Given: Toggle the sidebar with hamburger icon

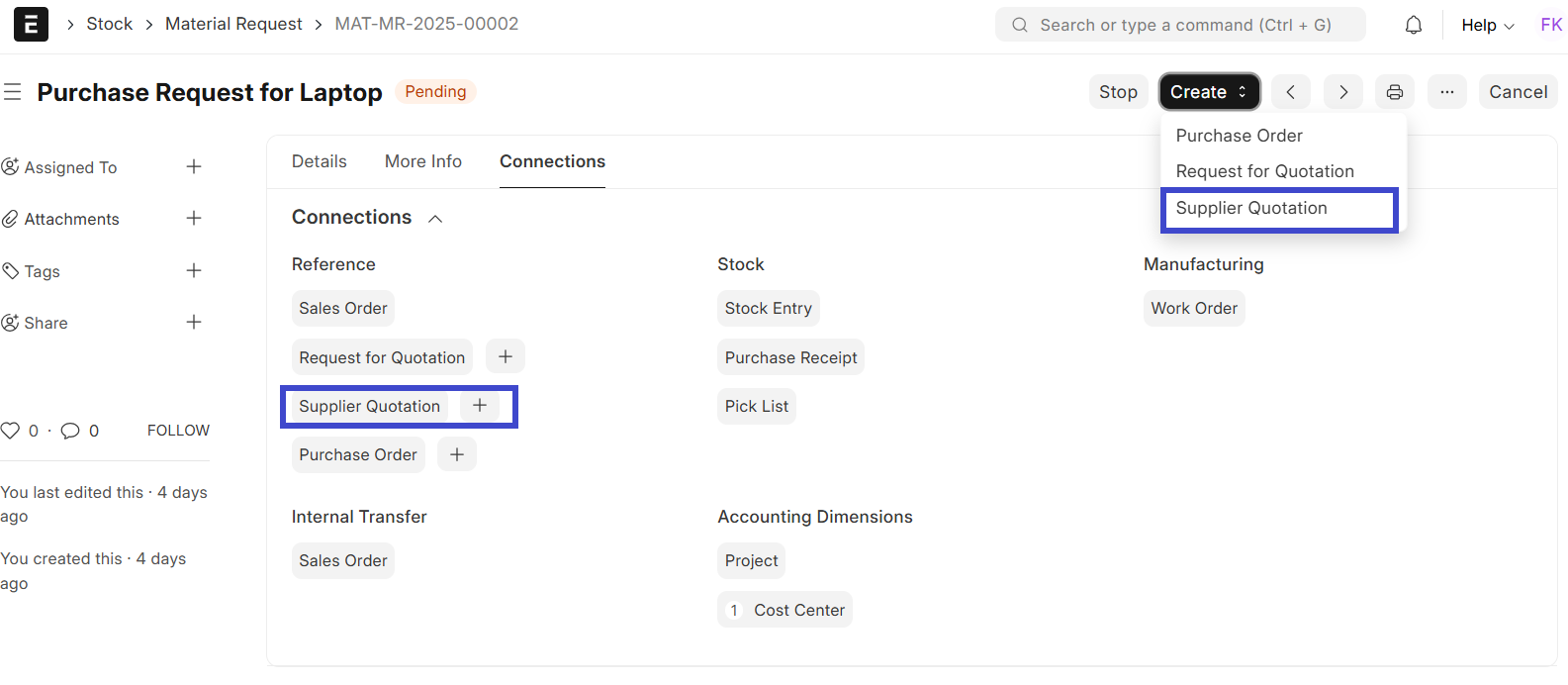Looking at the screenshot, I should click(x=13, y=92).
